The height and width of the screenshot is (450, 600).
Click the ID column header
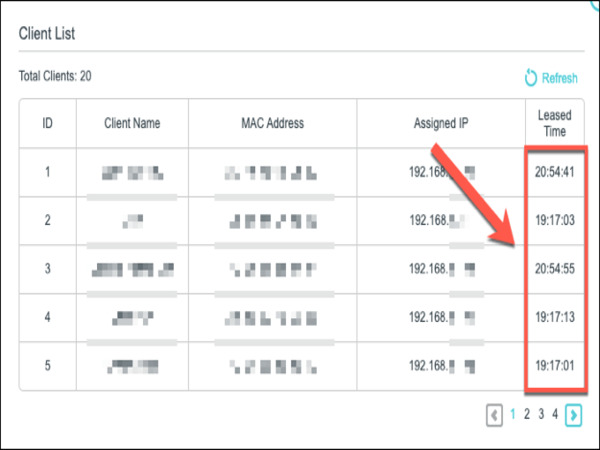tap(47, 124)
